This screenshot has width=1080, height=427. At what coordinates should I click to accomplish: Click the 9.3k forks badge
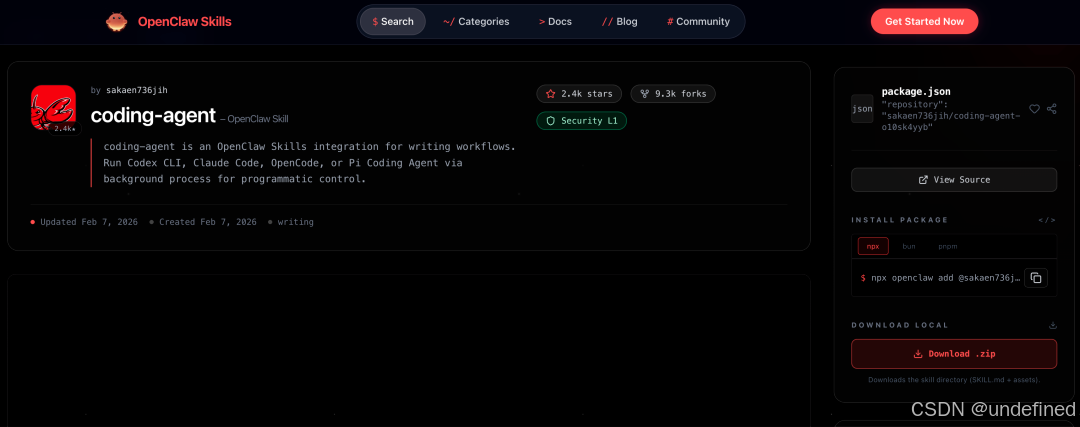[673, 94]
